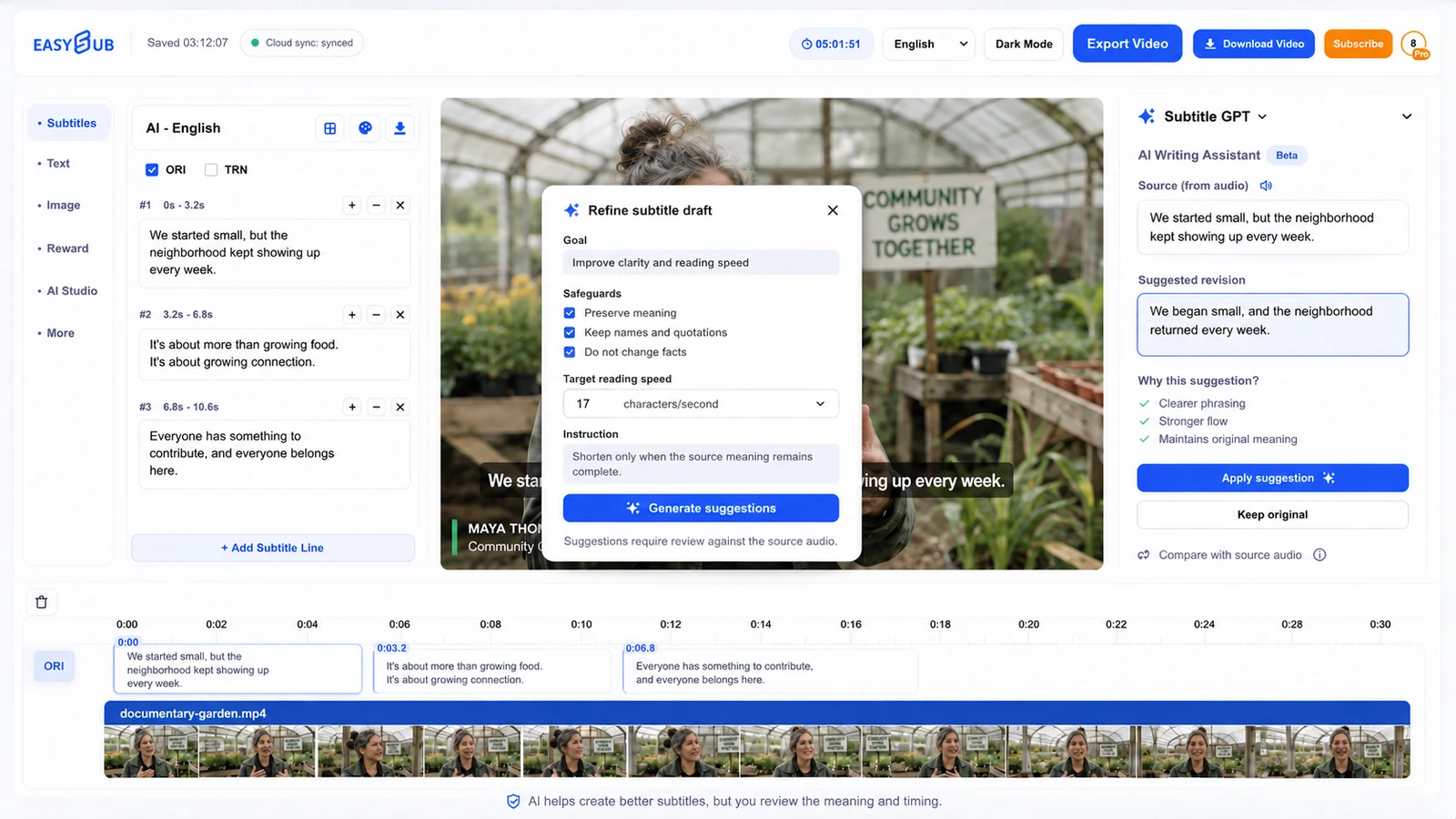Open the user profile avatar with Pro badge
Viewport: 1456px width, 819px height.
click(x=1415, y=44)
